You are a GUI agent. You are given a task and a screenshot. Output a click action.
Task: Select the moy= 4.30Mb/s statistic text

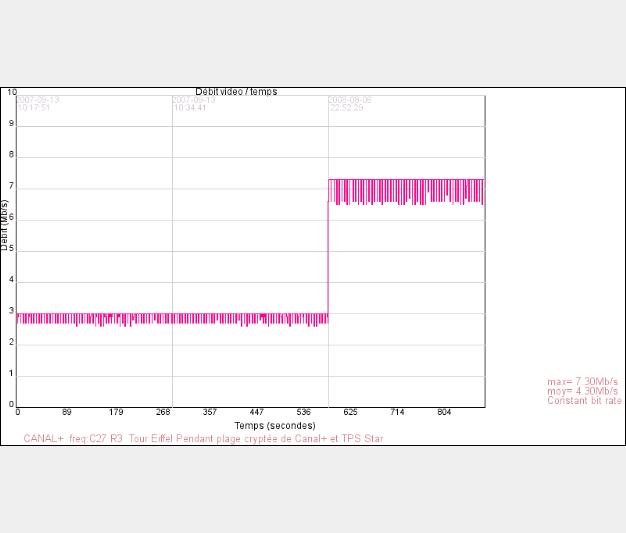(x=582, y=391)
